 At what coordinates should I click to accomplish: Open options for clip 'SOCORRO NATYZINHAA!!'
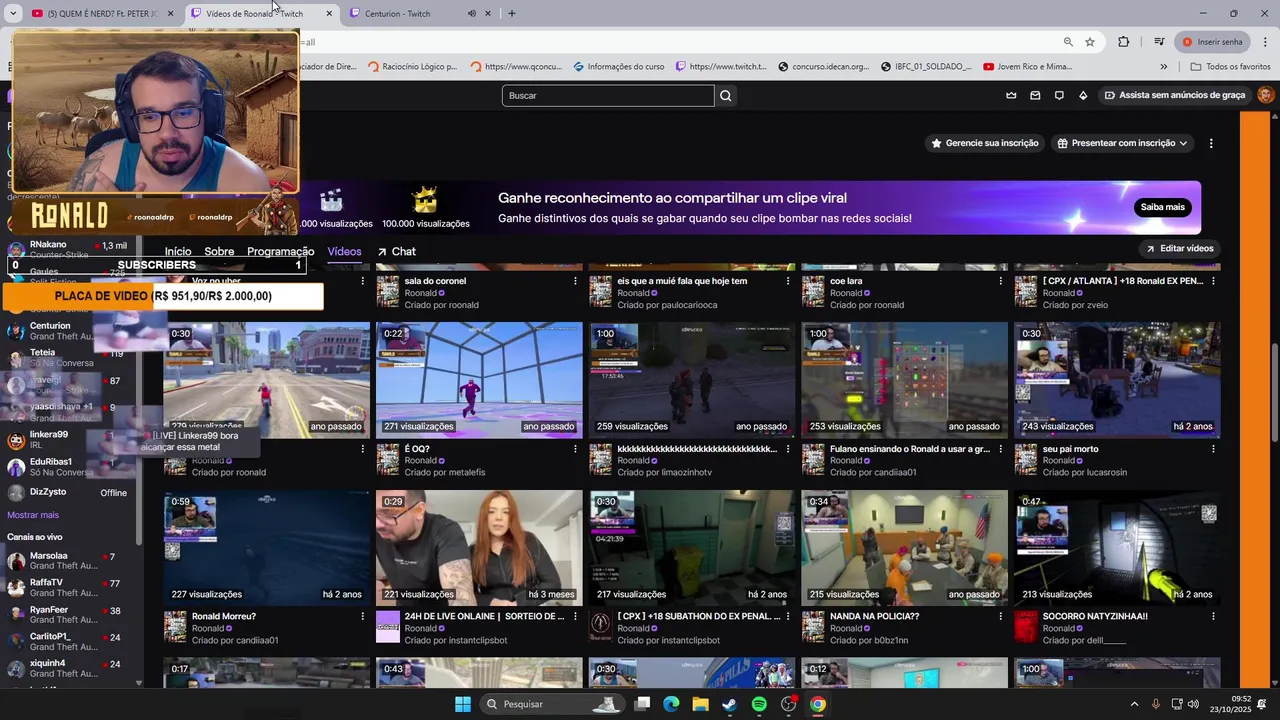point(1214,617)
